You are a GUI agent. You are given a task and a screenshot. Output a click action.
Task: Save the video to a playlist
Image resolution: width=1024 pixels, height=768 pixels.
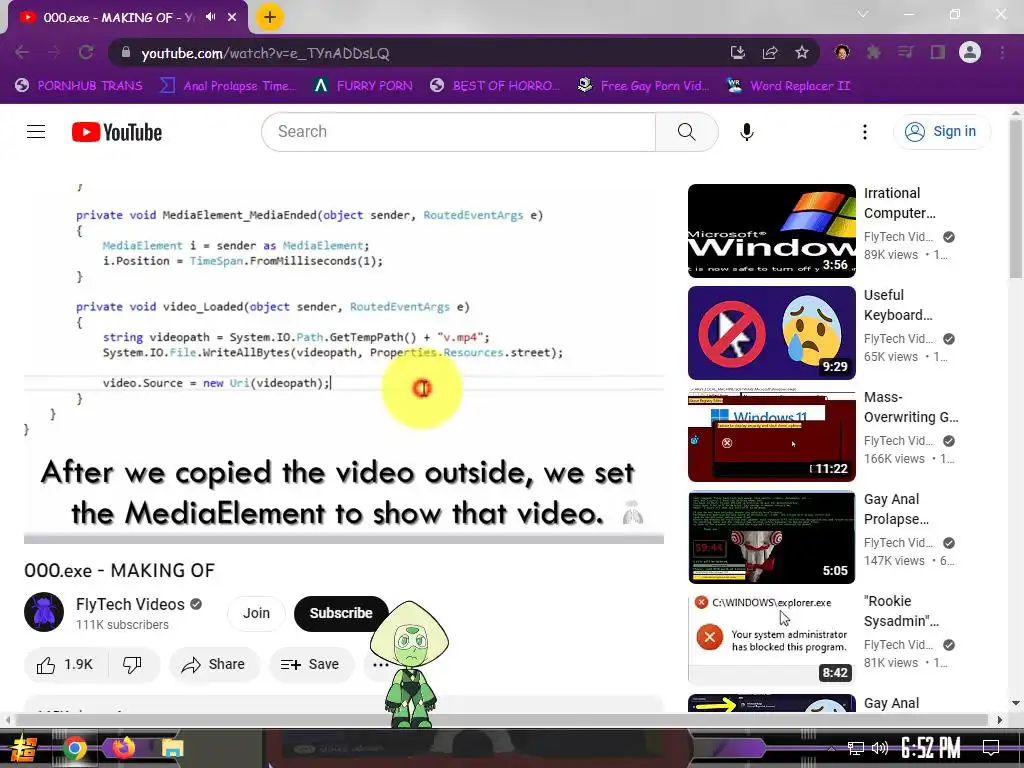click(x=310, y=665)
